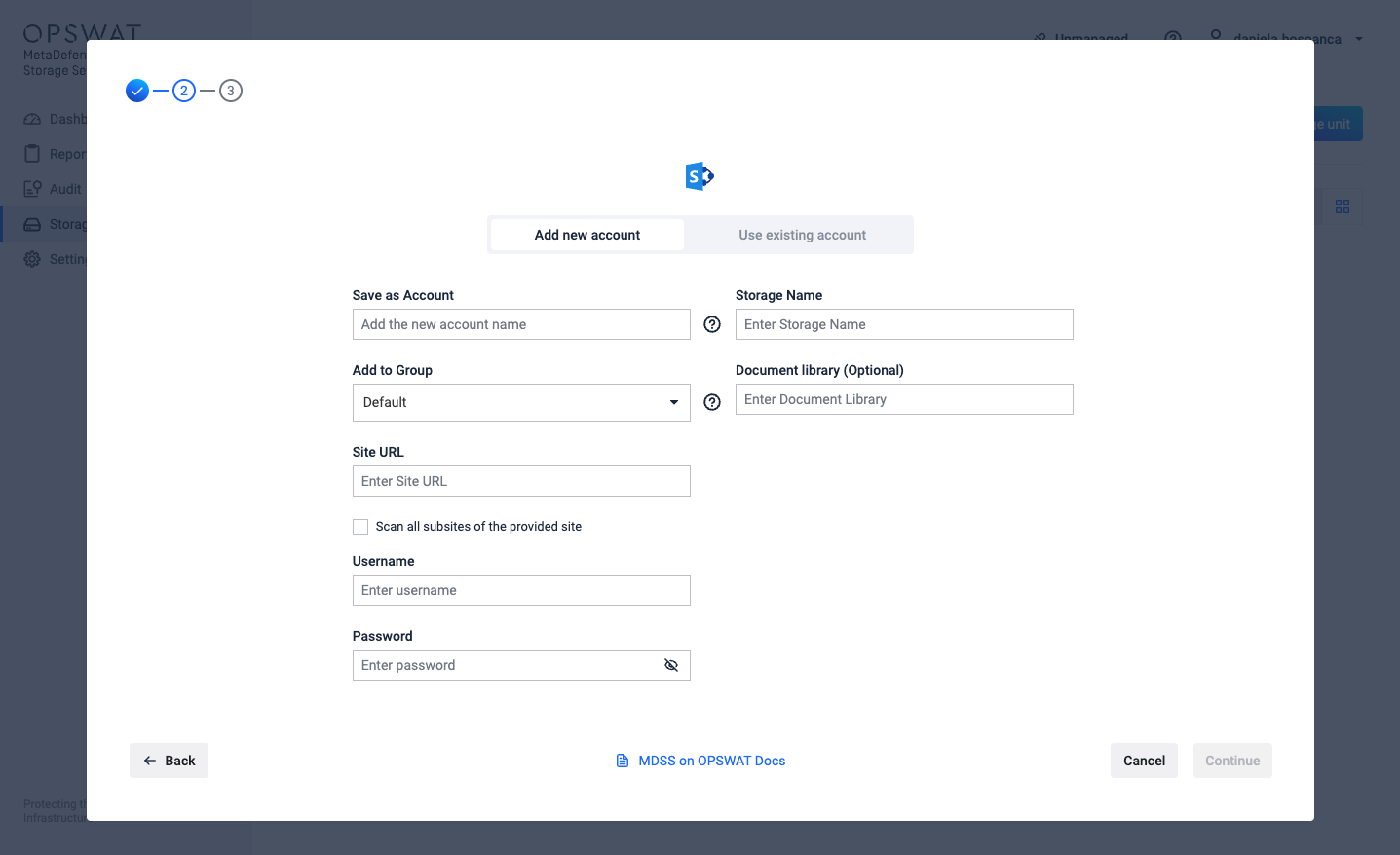Click the Reports clipboard icon in sidebar
The height and width of the screenshot is (855, 1400).
point(32,154)
